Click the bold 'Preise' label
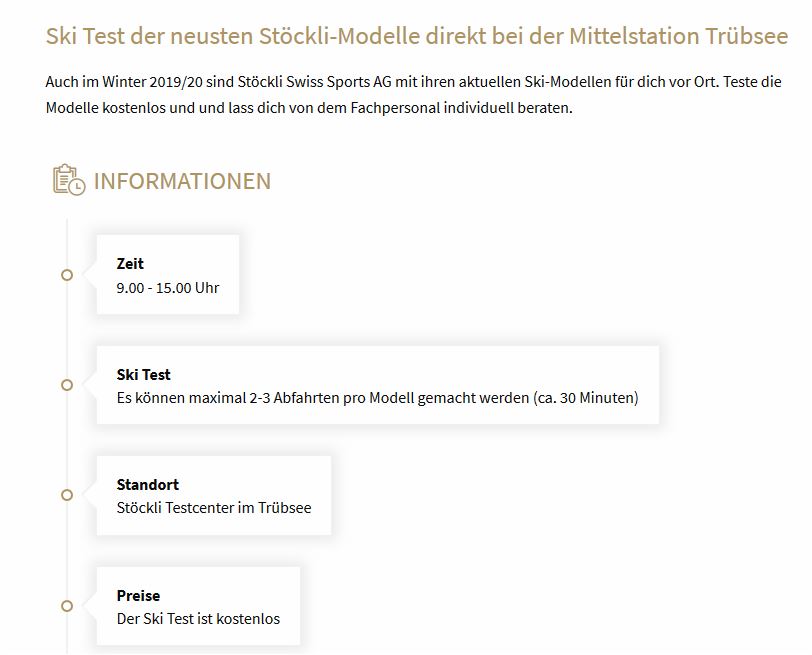The height and width of the screenshot is (655, 812). tap(138, 595)
